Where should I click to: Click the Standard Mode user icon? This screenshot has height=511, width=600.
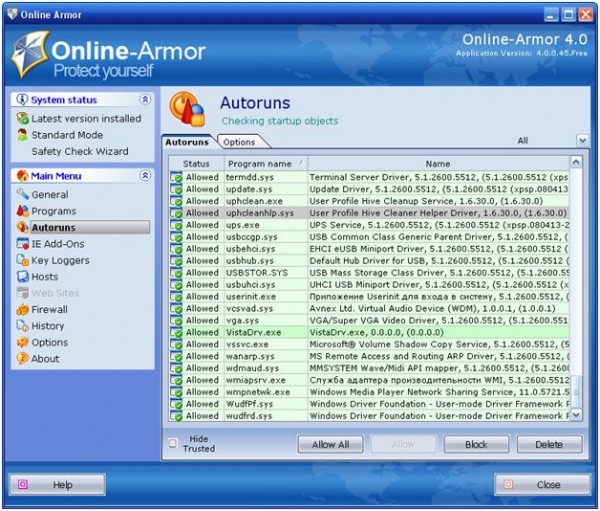coord(23,135)
